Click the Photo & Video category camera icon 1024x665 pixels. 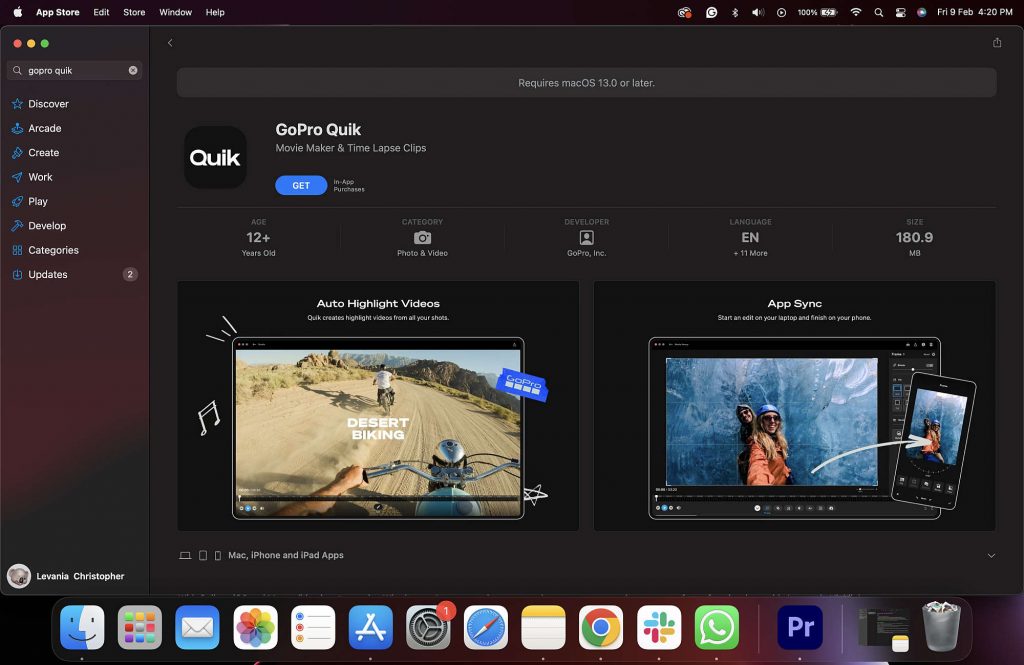point(423,238)
